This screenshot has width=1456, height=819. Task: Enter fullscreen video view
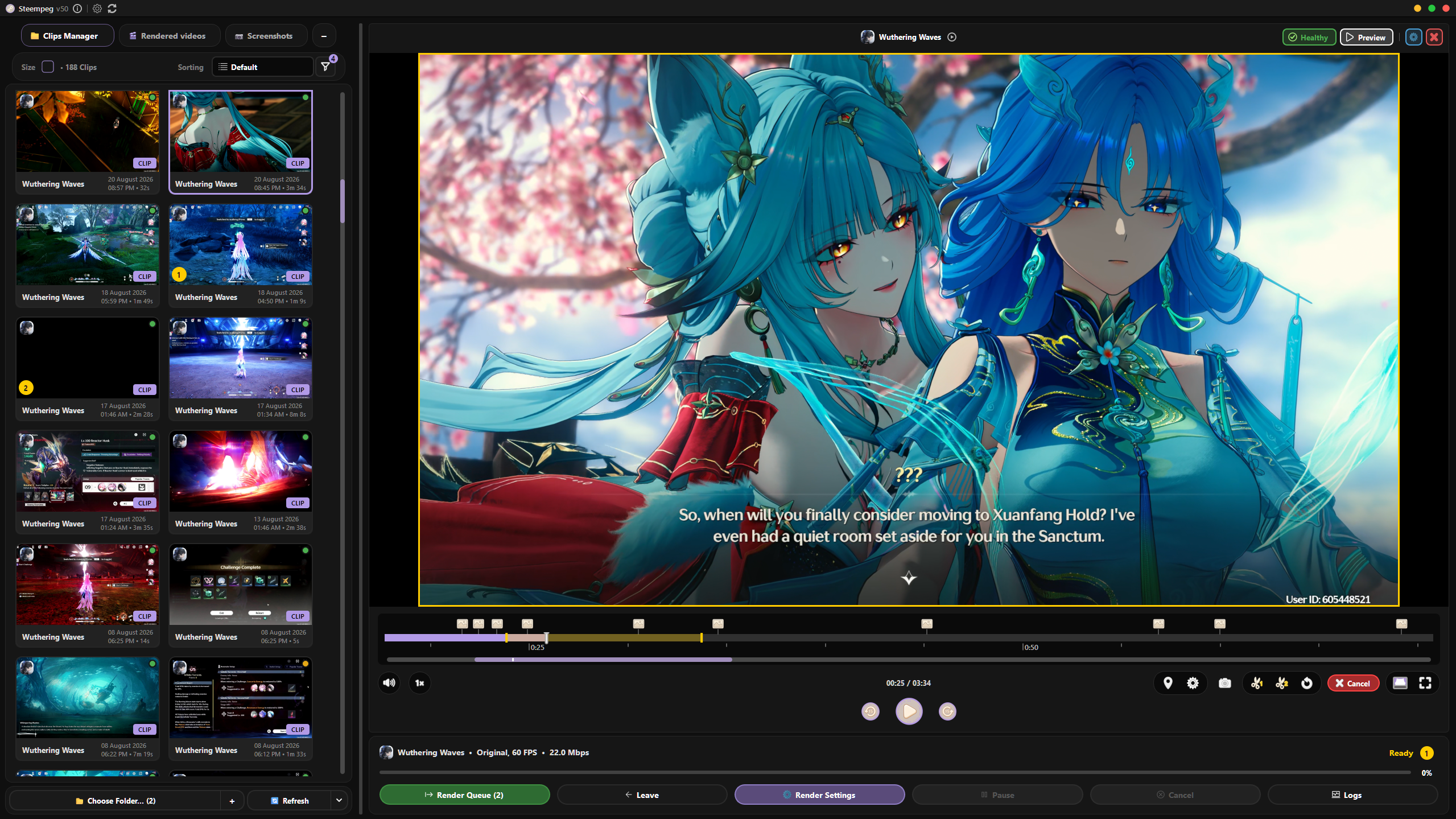tap(1425, 682)
